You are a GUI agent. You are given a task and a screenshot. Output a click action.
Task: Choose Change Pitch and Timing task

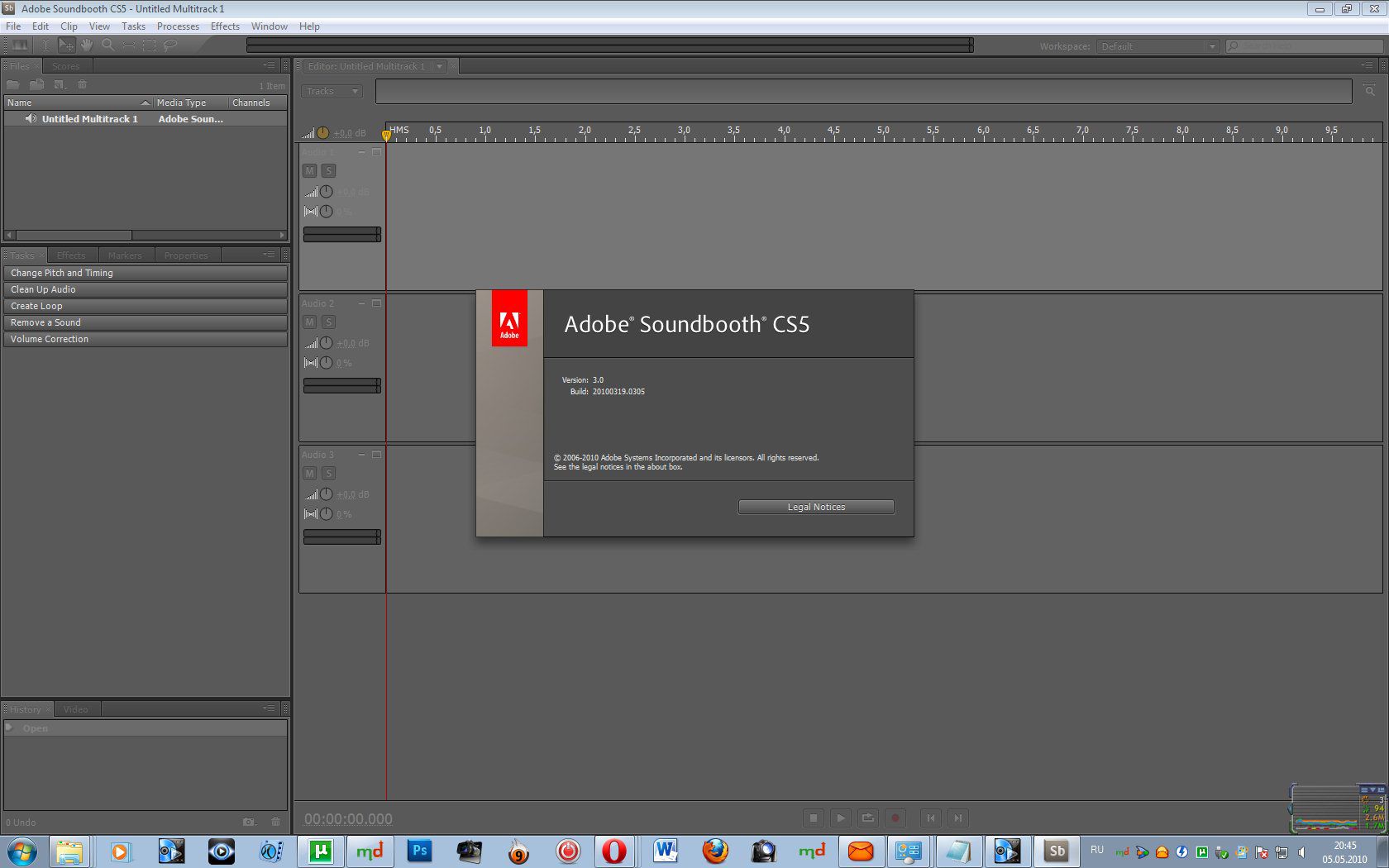[x=146, y=273]
